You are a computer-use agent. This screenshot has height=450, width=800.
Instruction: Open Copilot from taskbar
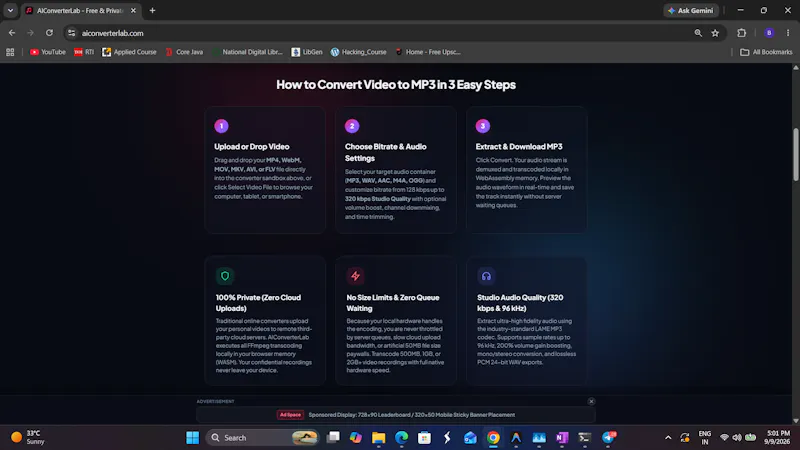pos(356,438)
